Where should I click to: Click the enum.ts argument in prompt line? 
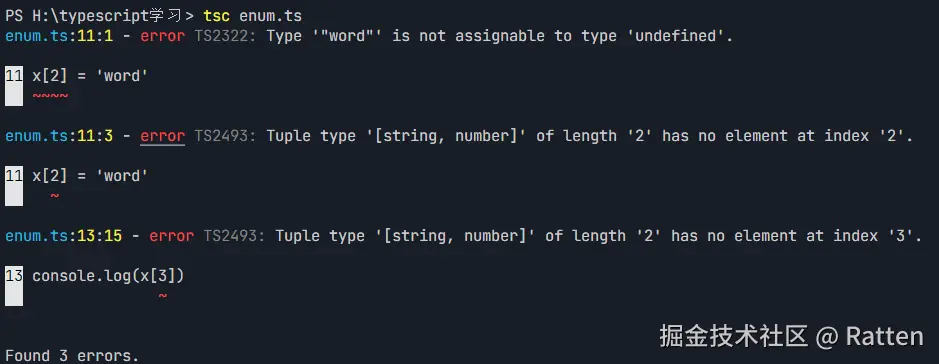tap(270, 16)
